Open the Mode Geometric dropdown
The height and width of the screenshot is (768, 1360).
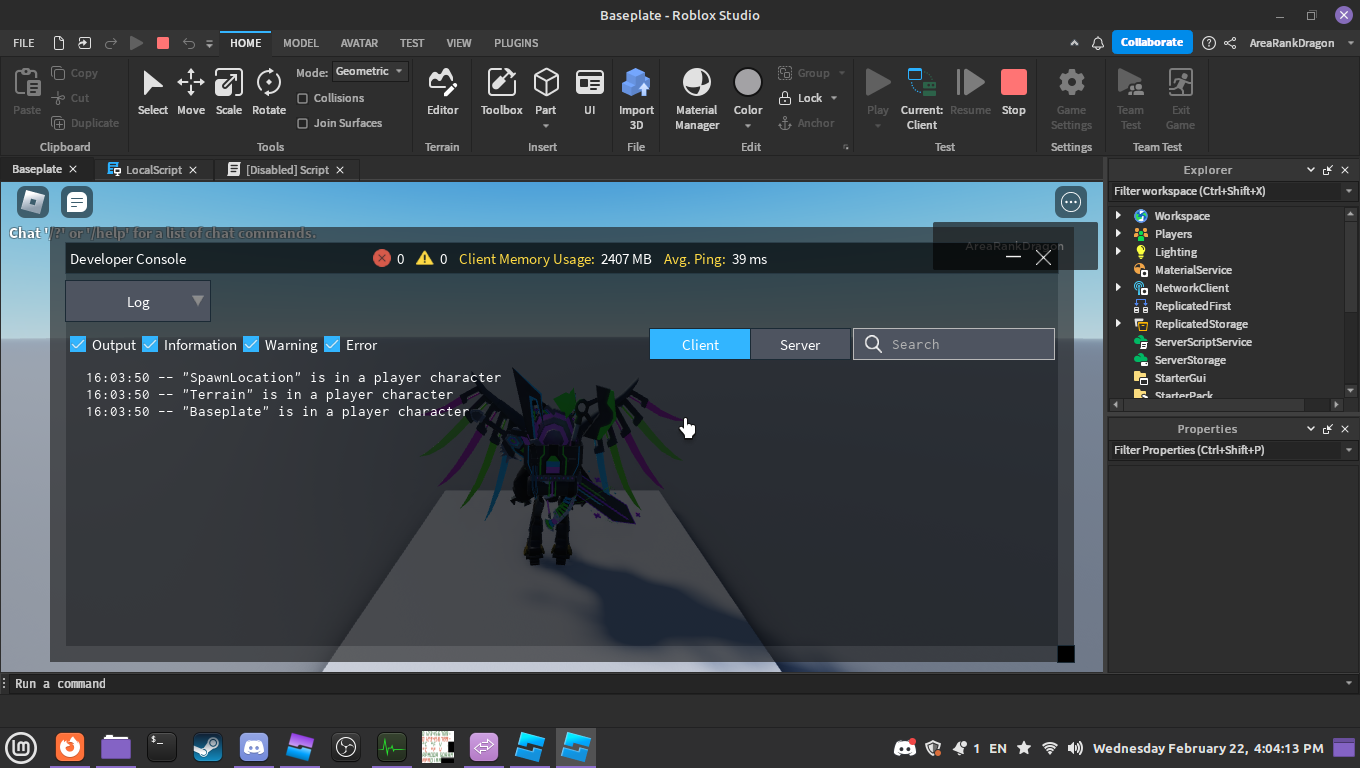[x=369, y=71]
